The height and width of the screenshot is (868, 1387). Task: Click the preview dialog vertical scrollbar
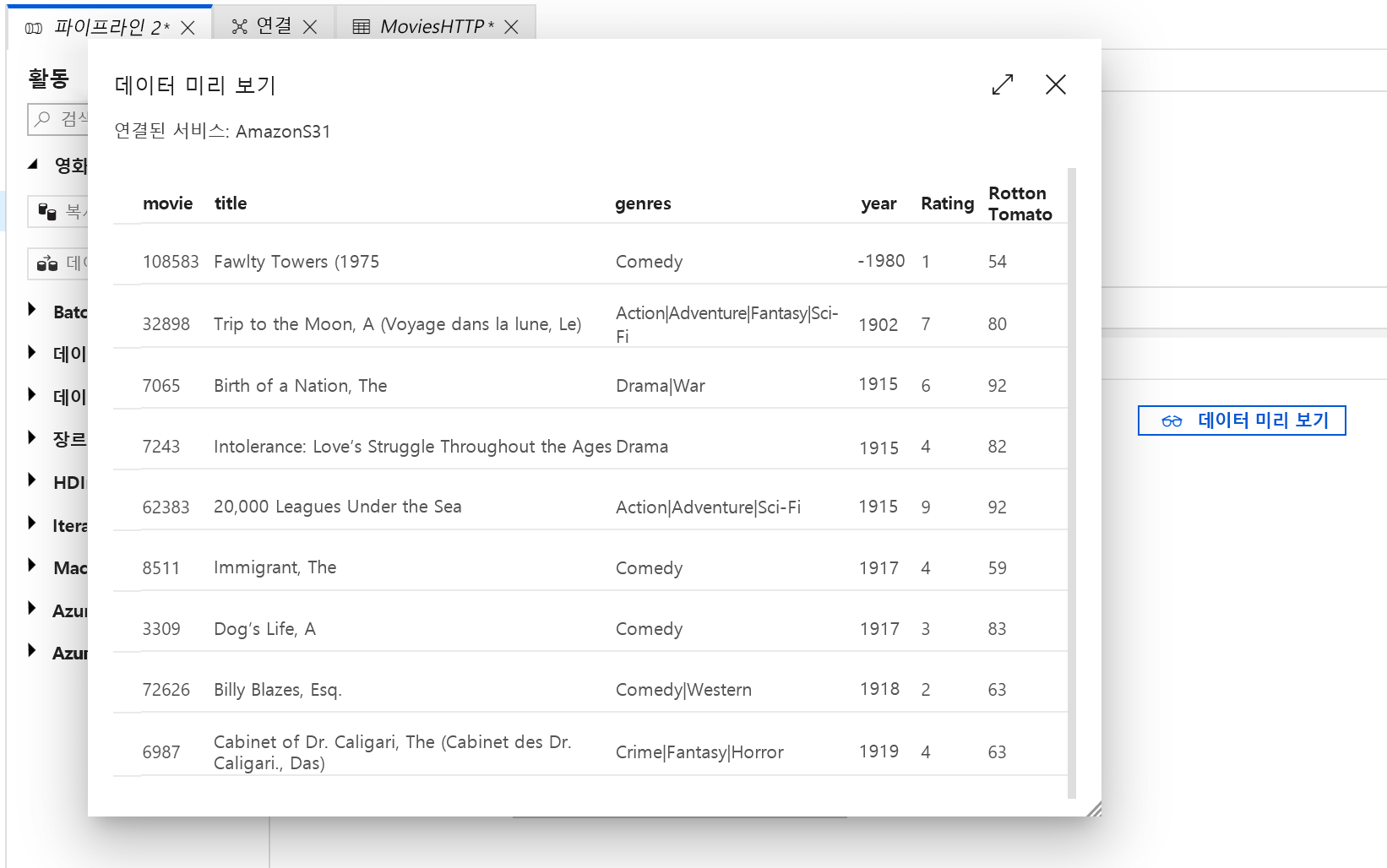click(1072, 483)
